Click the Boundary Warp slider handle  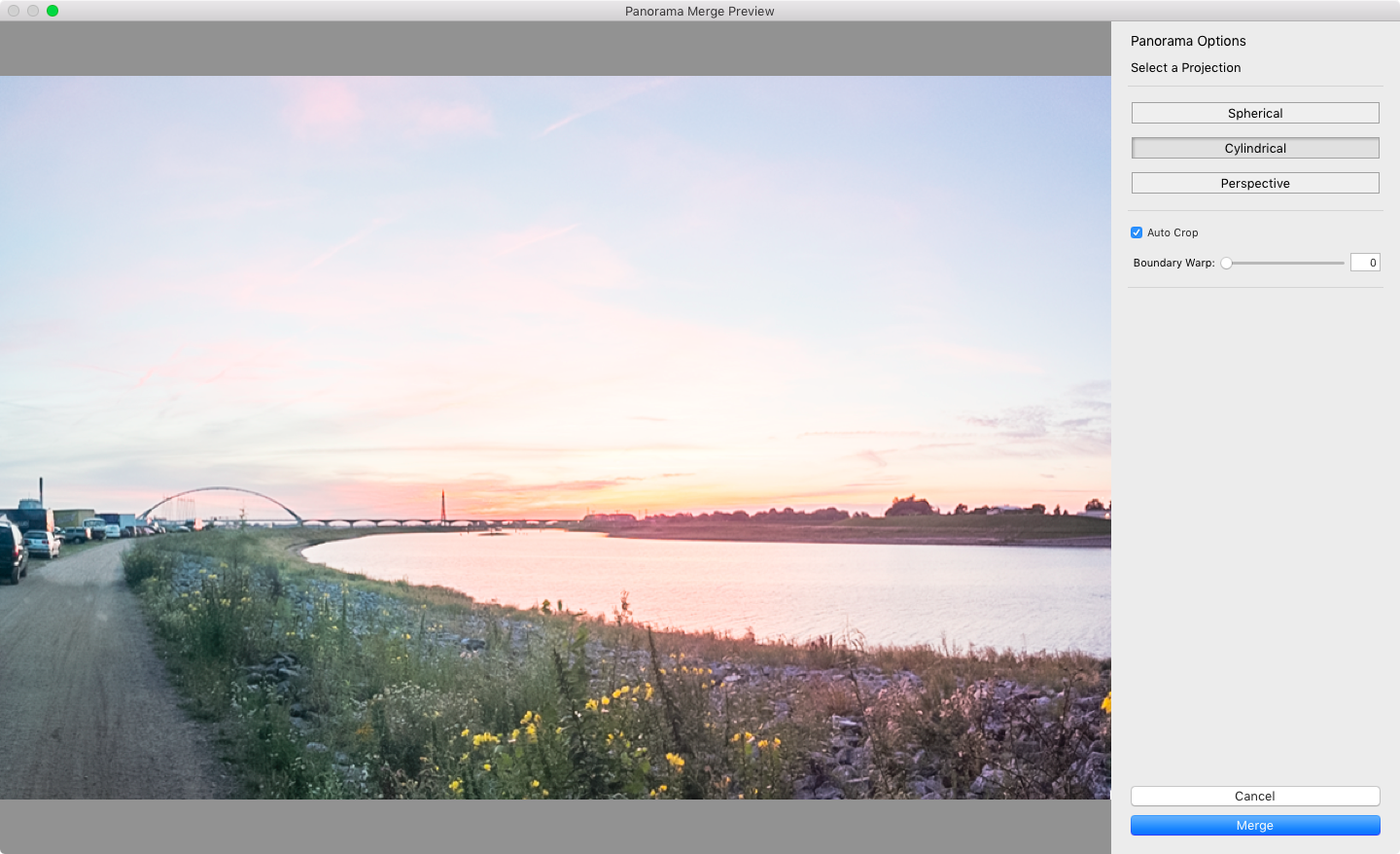1227,263
